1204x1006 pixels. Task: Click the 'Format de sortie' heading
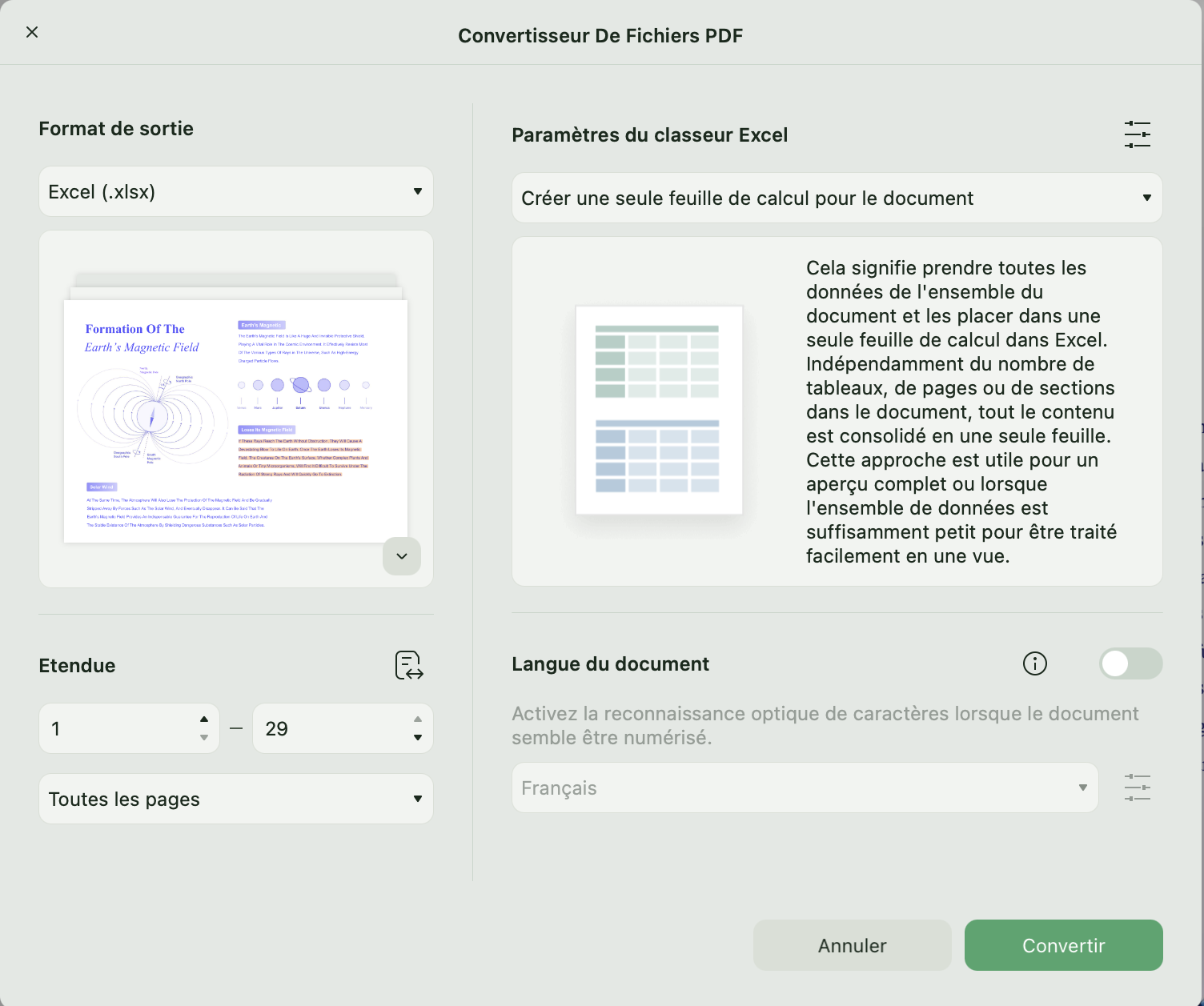(x=116, y=129)
